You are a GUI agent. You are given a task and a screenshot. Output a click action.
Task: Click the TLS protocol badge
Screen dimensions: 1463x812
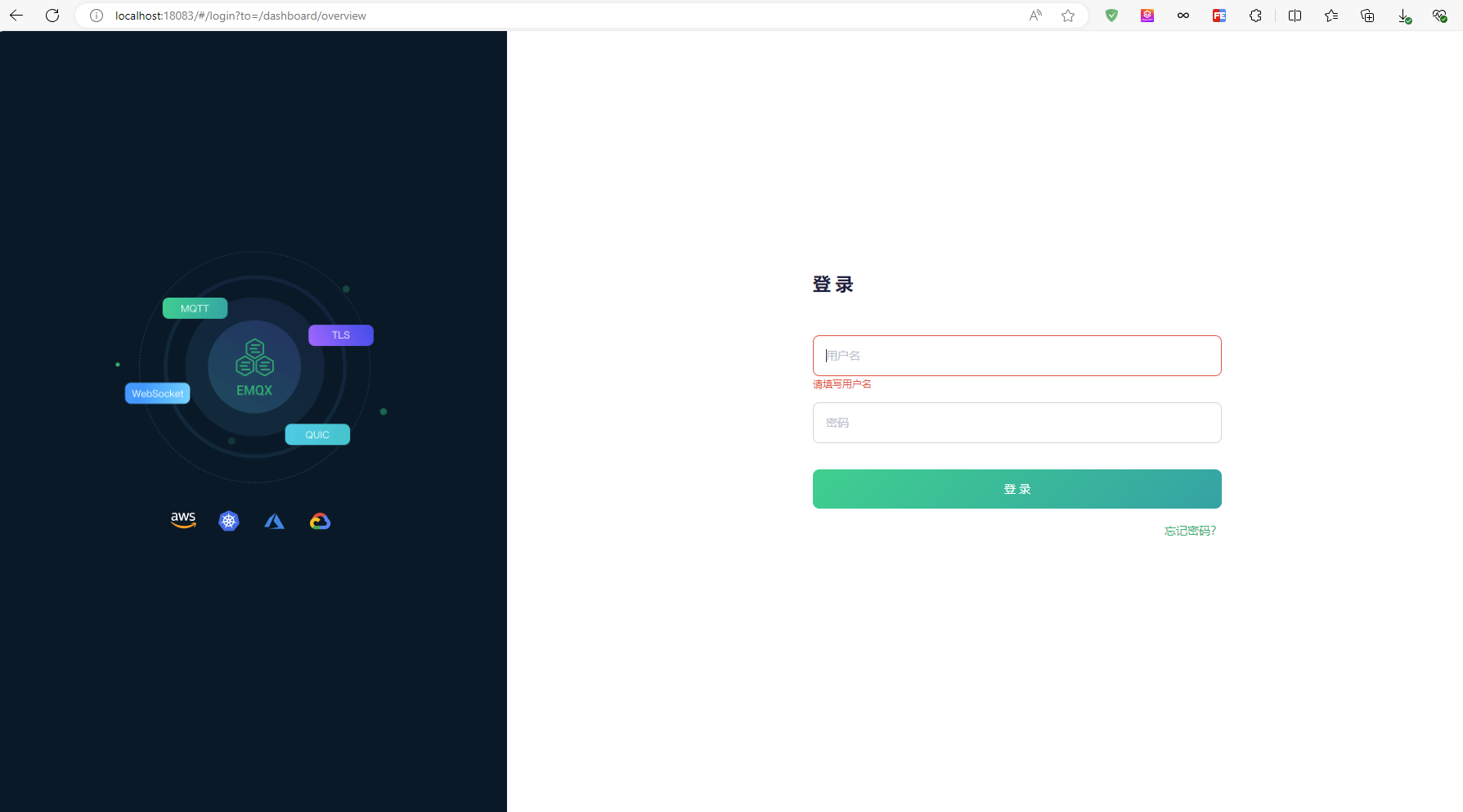click(341, 335)
